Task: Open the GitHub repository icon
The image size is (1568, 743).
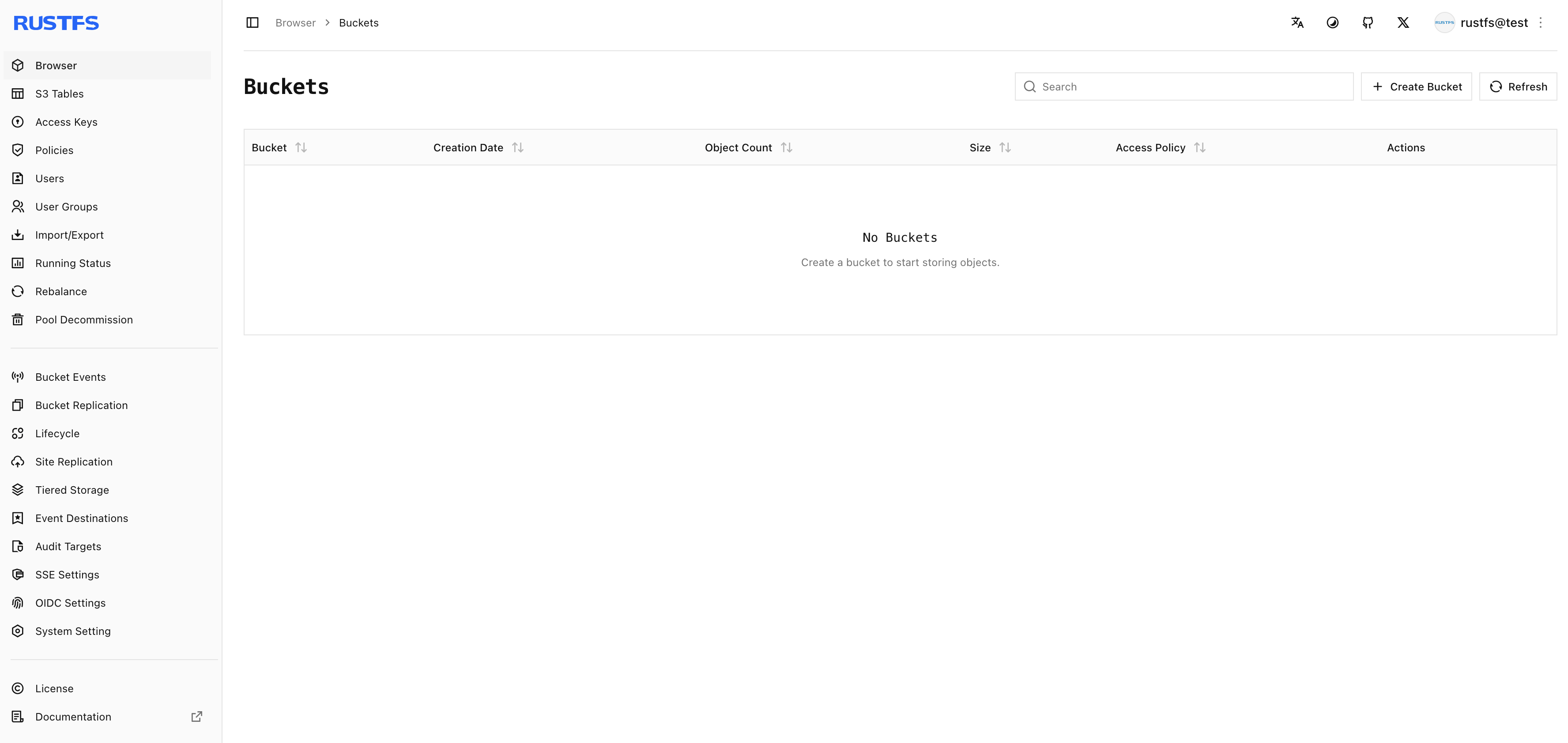Action: pyautogui.click(x=1368, y=23)
